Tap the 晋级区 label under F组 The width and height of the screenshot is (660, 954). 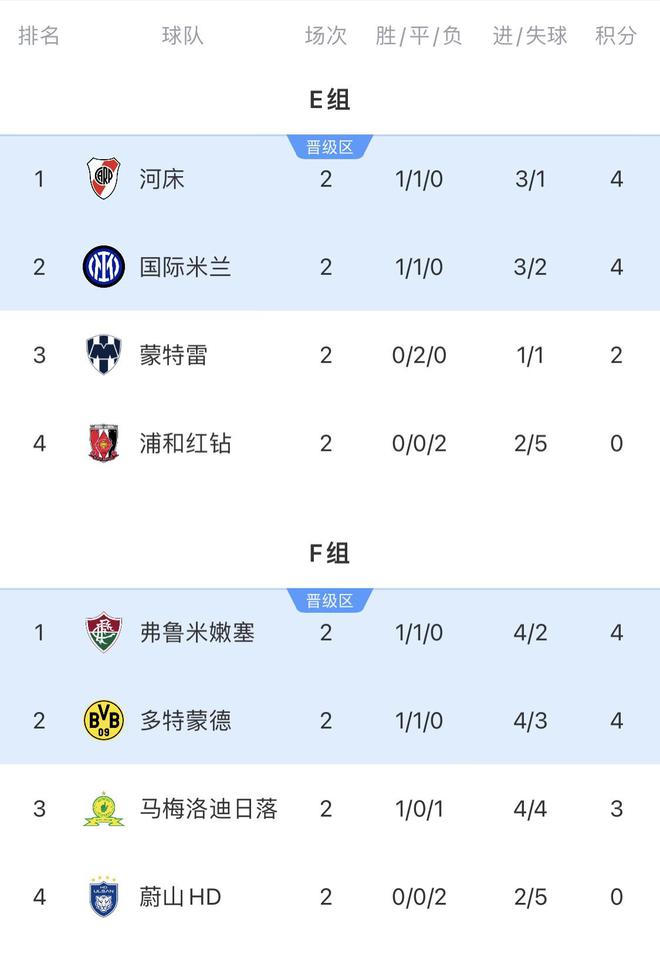click(329, 600)
